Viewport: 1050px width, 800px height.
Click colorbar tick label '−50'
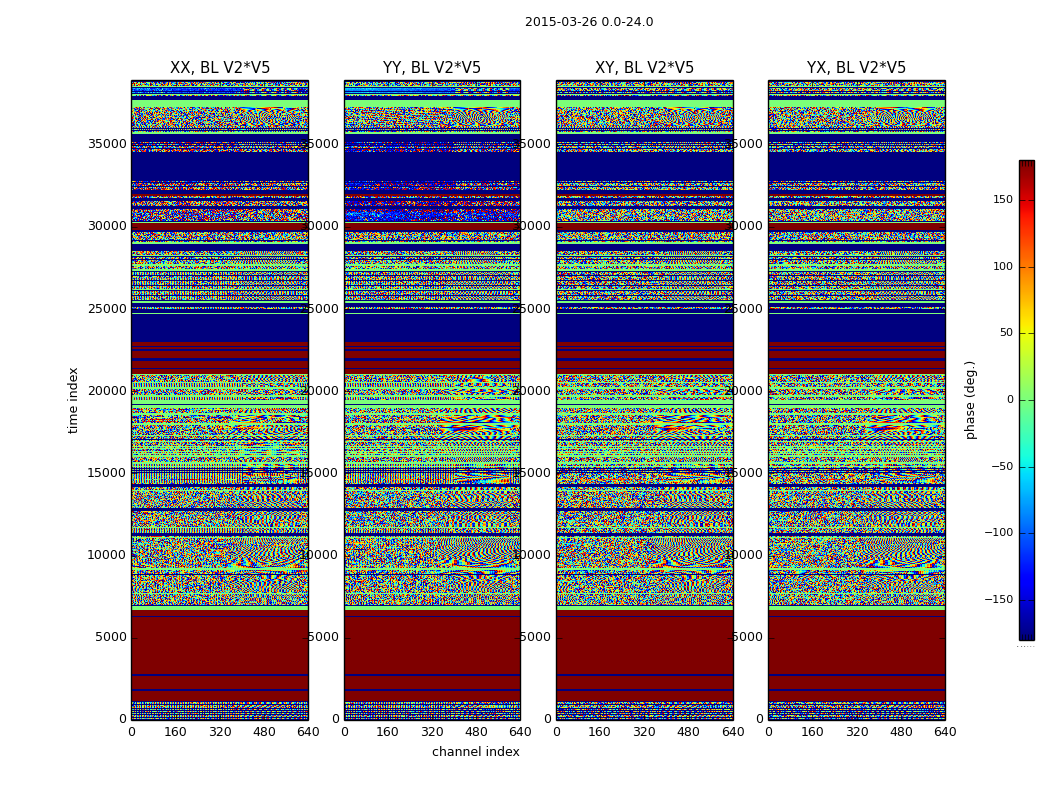click(1002, 467)
